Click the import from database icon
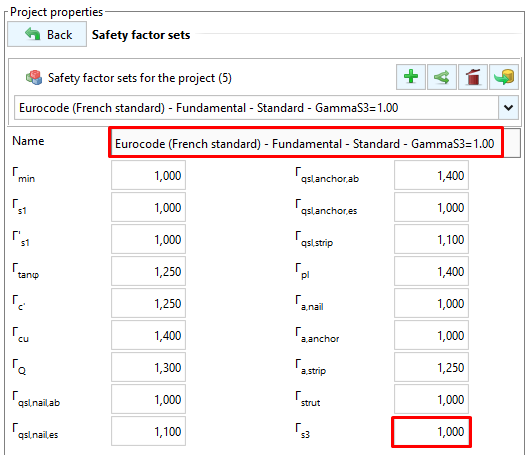 click(504, 77)
